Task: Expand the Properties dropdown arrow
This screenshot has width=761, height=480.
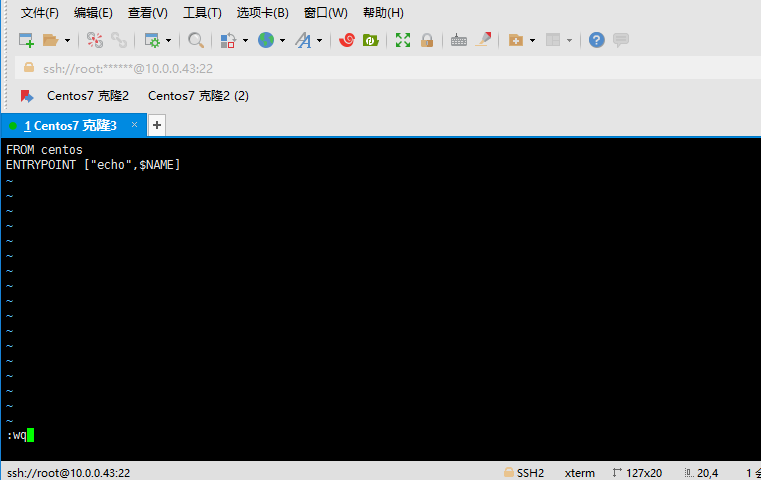Action: point(168,40)
